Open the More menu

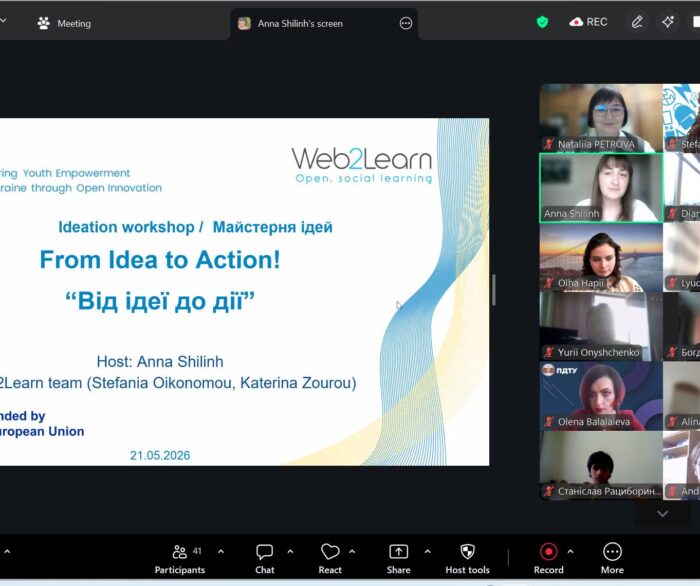coord(612,559)
